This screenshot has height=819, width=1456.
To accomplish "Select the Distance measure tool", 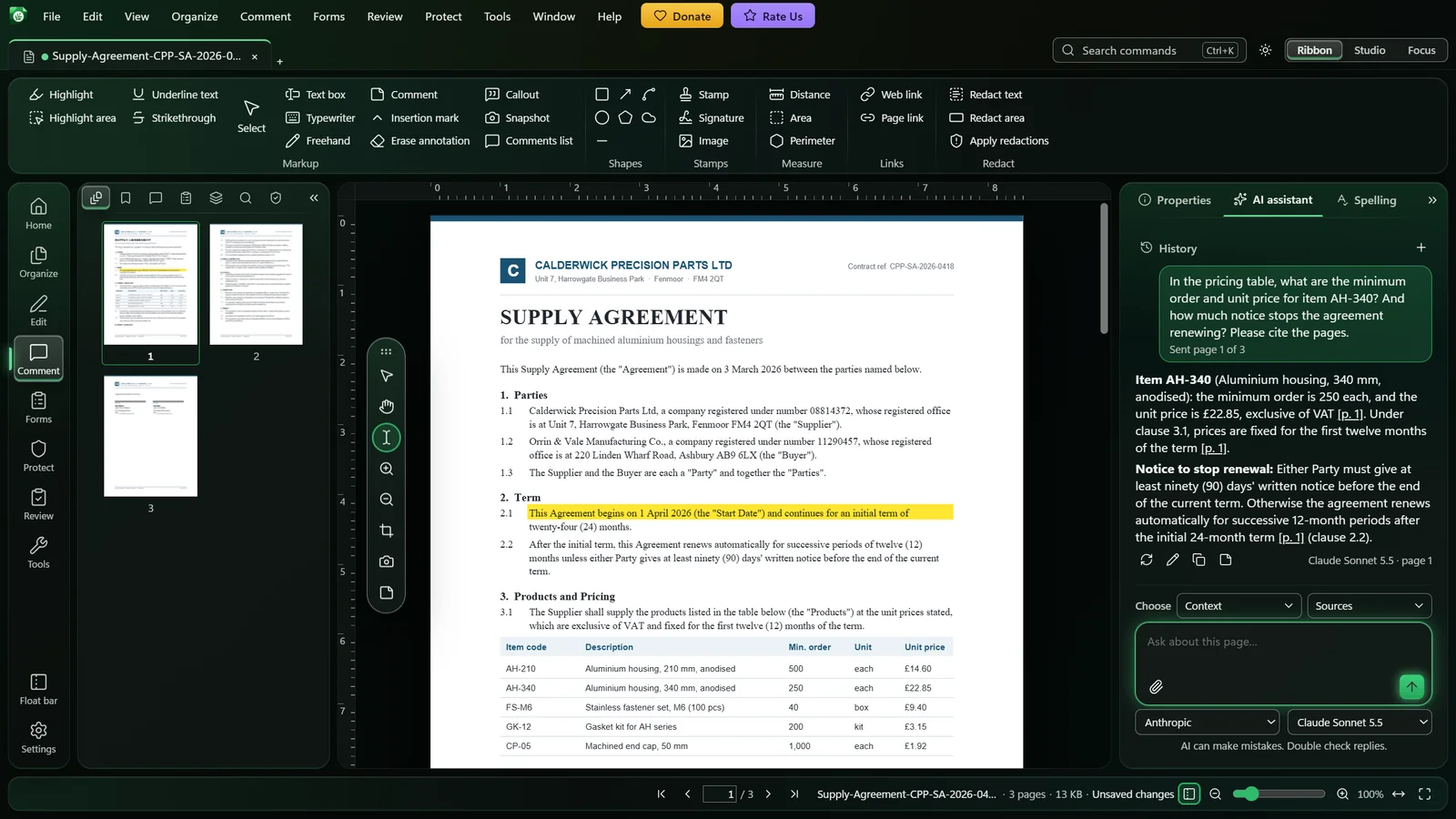I will point(800,95).
